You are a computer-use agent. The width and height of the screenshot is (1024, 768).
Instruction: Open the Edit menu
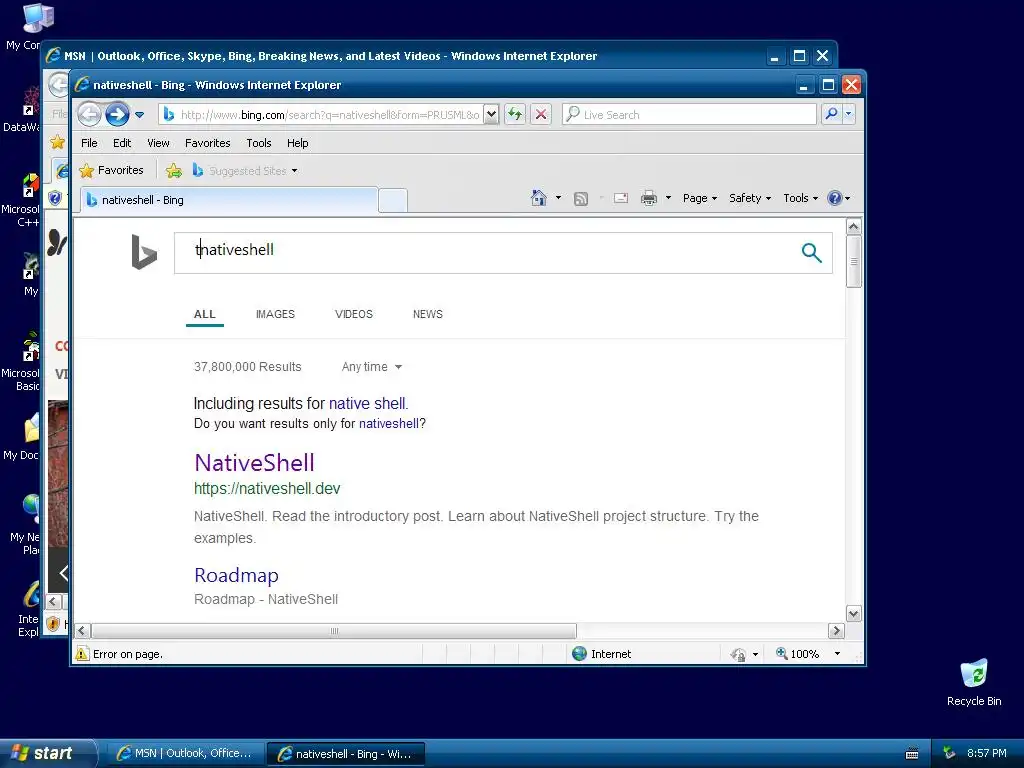[122, 143]
